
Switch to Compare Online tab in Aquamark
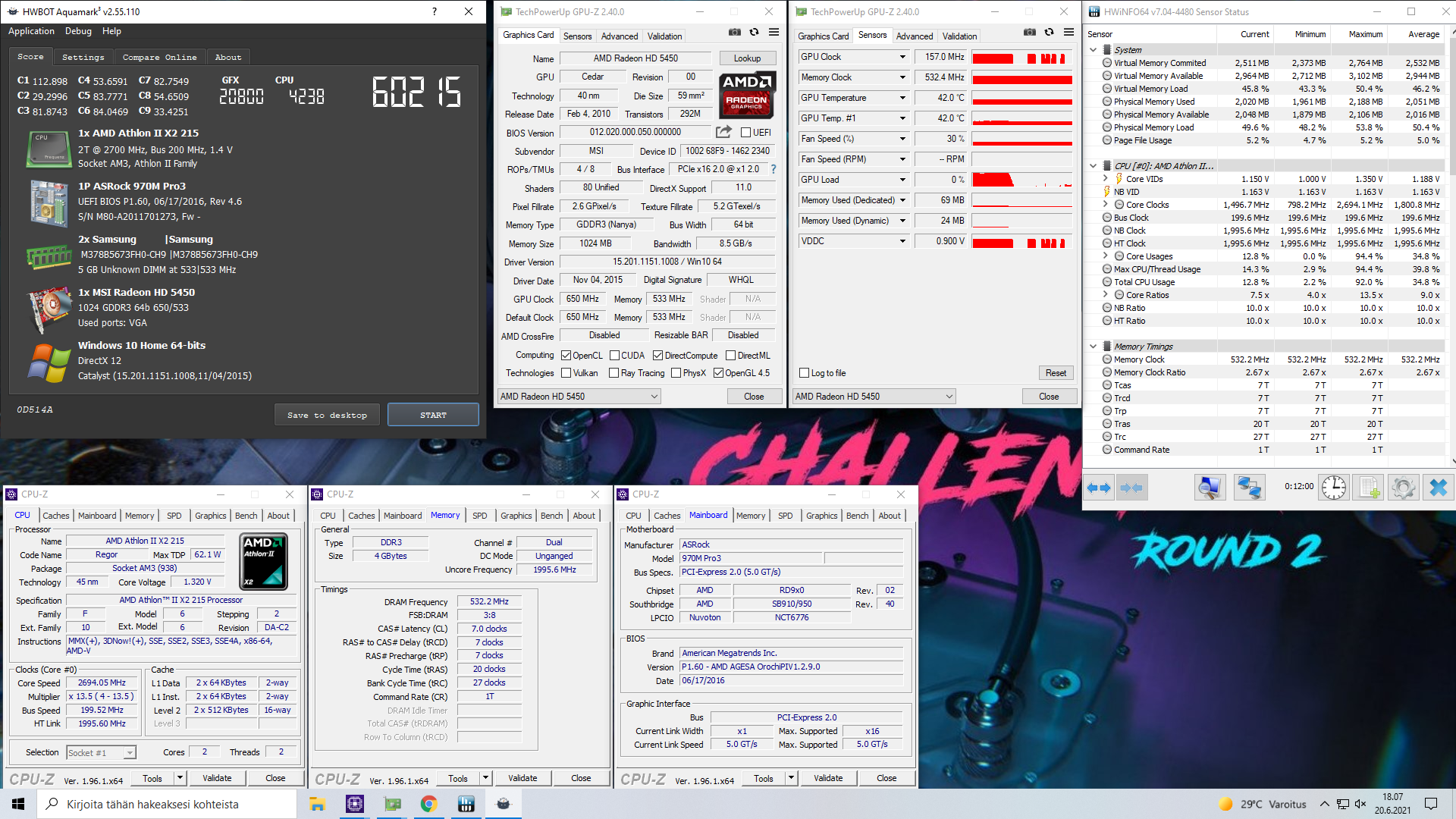[159, 57]
